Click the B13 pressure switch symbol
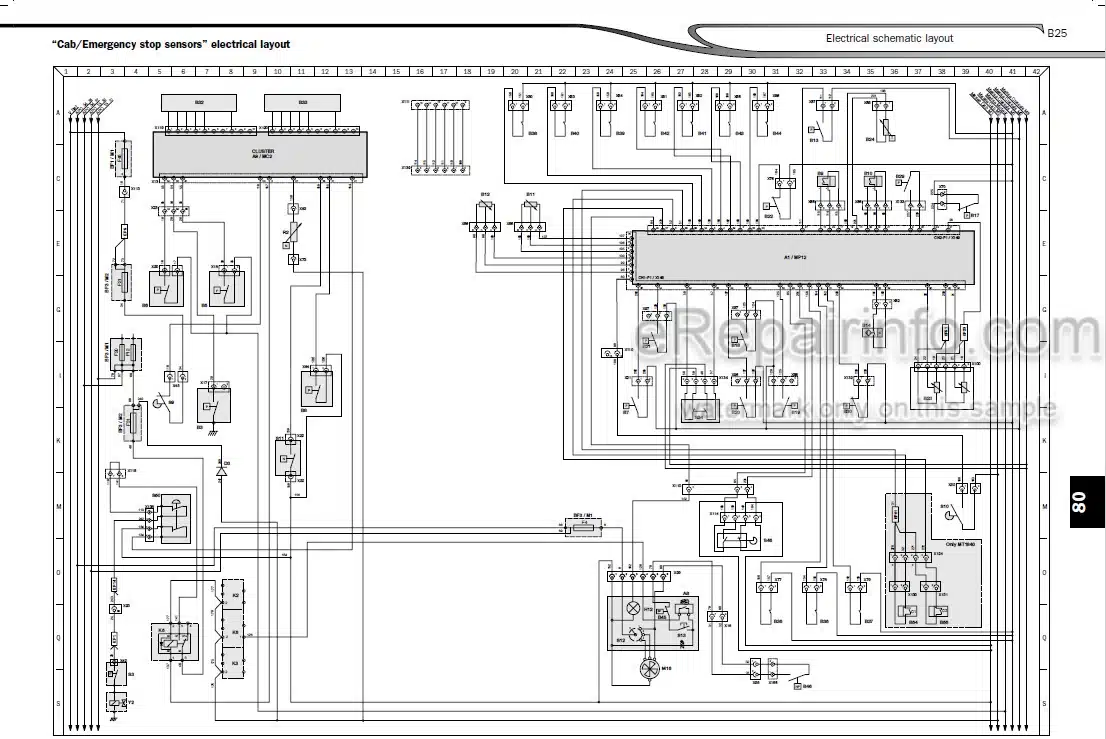 coord(818,130)
